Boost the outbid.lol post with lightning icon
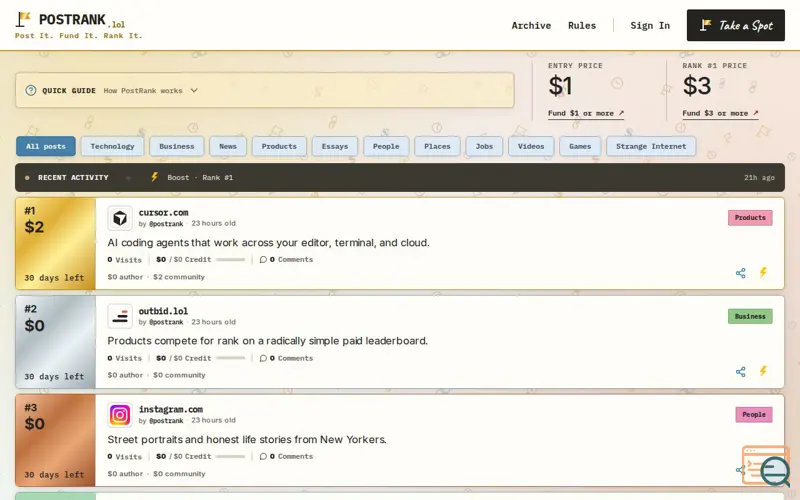This screenshot has width=800, height=500. 763,371
